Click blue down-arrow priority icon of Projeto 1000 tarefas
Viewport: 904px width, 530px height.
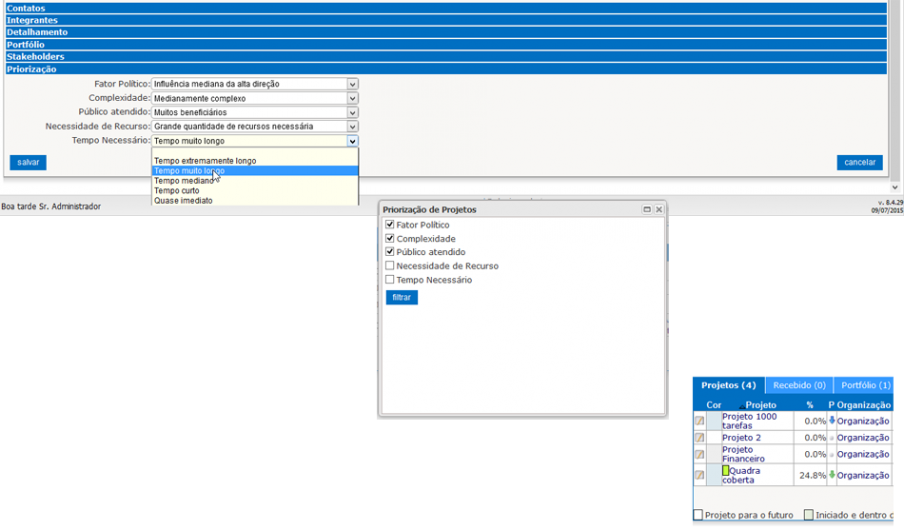click(x=831, y=421)
